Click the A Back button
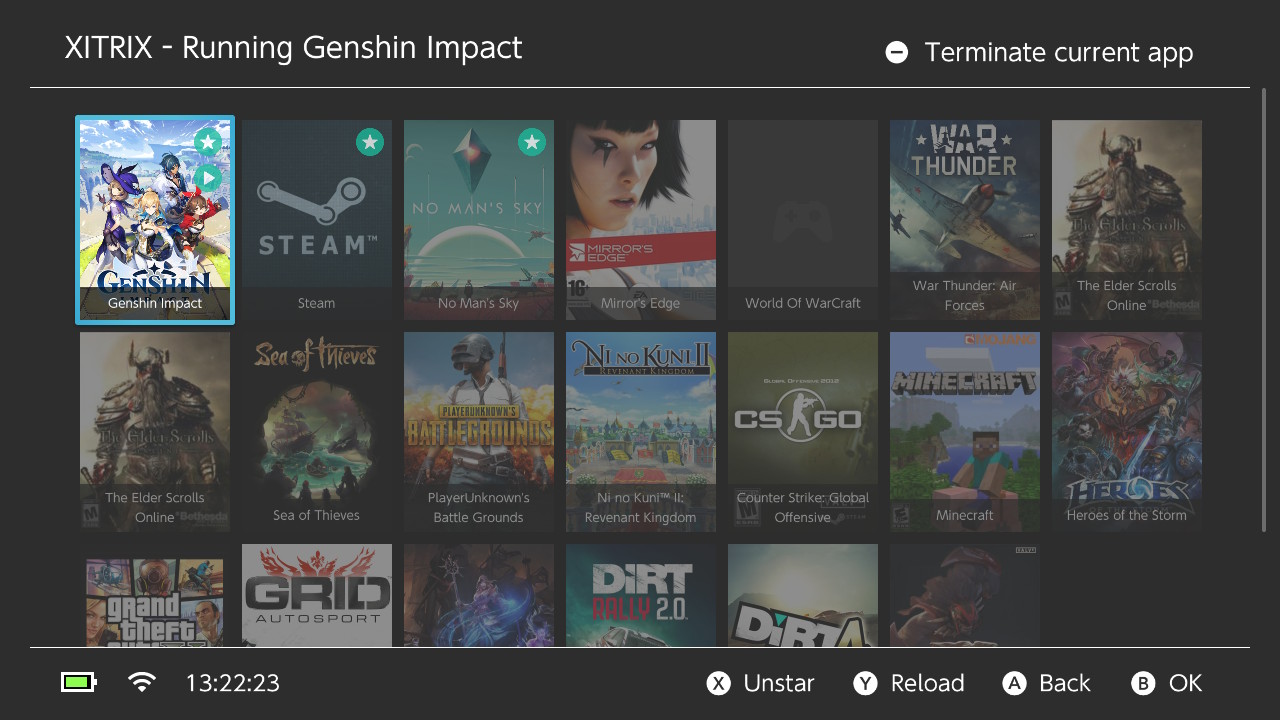1280x720 pixels. coord(1046,683)
